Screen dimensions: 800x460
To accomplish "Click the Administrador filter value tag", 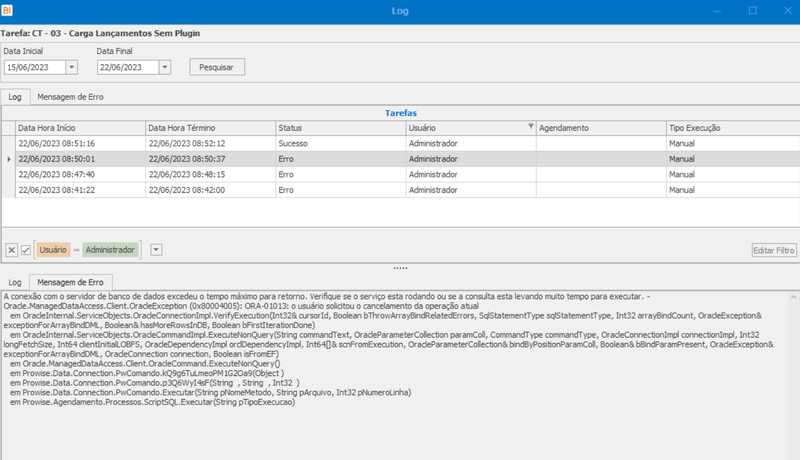I will (110, 250).
